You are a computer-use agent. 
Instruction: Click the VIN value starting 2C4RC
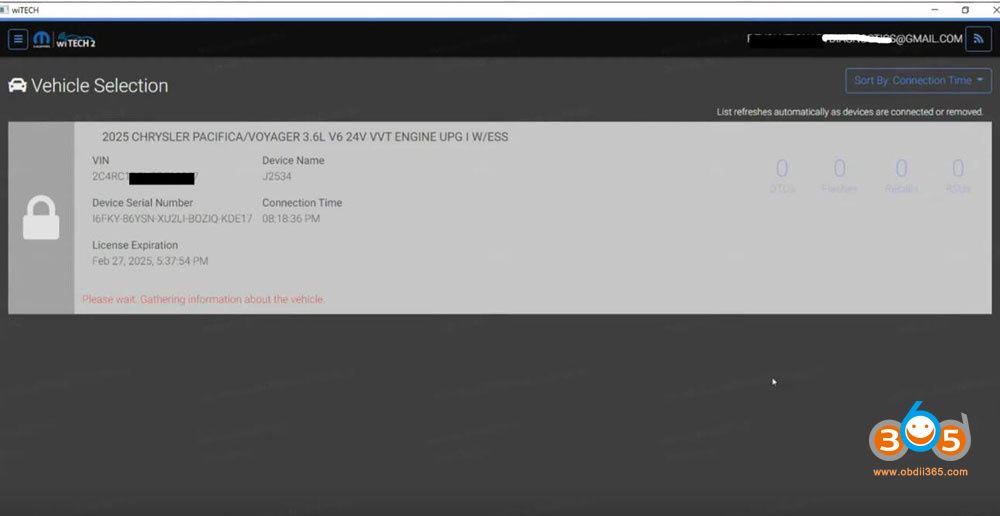(x=145, y=177)
